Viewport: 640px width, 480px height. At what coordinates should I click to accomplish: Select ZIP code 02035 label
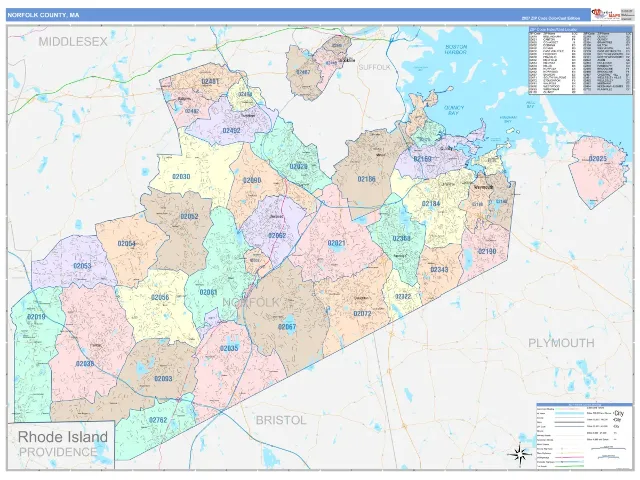(229, 348)
